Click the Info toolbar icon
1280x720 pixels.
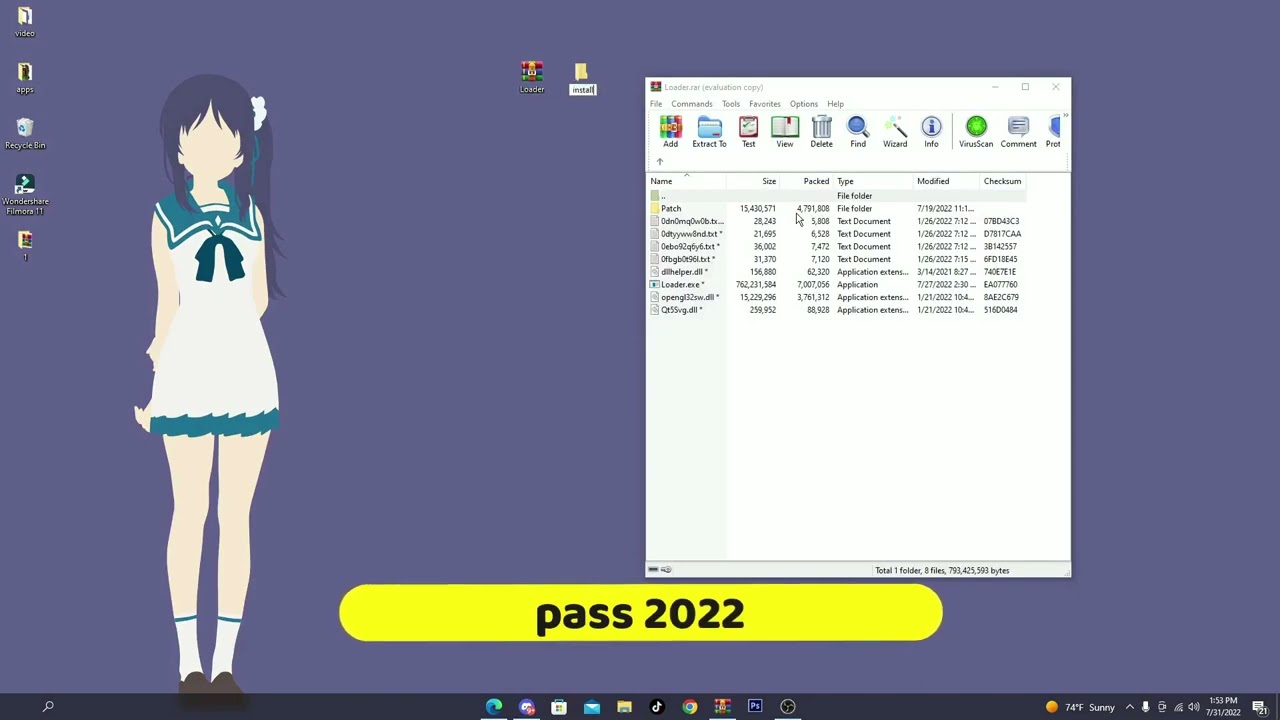tap(931, 131)
